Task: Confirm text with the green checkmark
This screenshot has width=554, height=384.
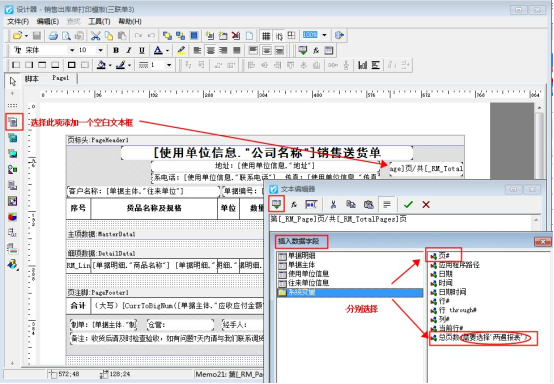Action: point(408,204)
